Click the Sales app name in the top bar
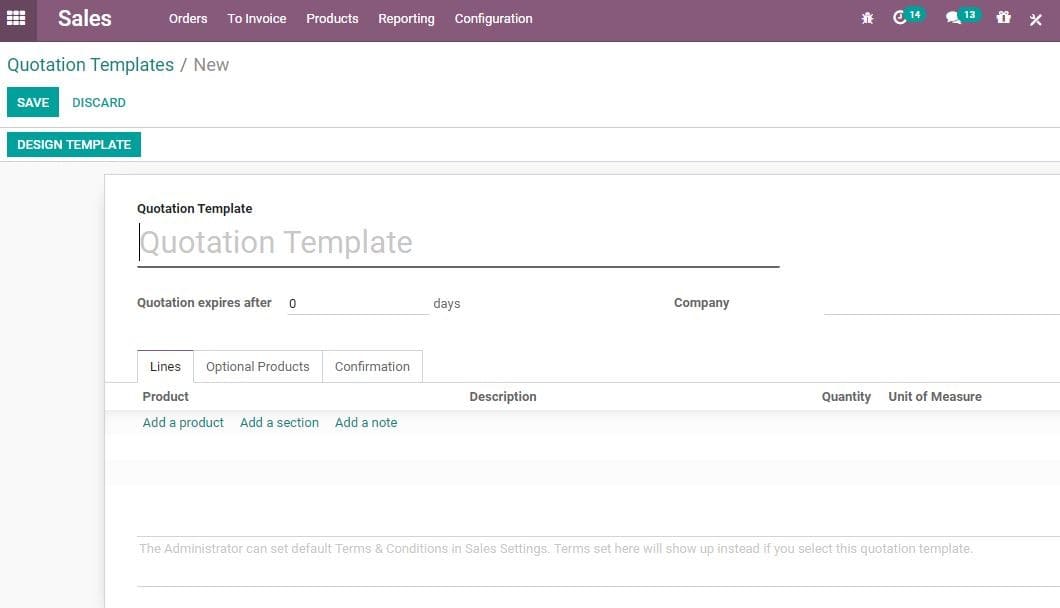1060x608 pixels. pyautogui.click(x=84, y=17)
